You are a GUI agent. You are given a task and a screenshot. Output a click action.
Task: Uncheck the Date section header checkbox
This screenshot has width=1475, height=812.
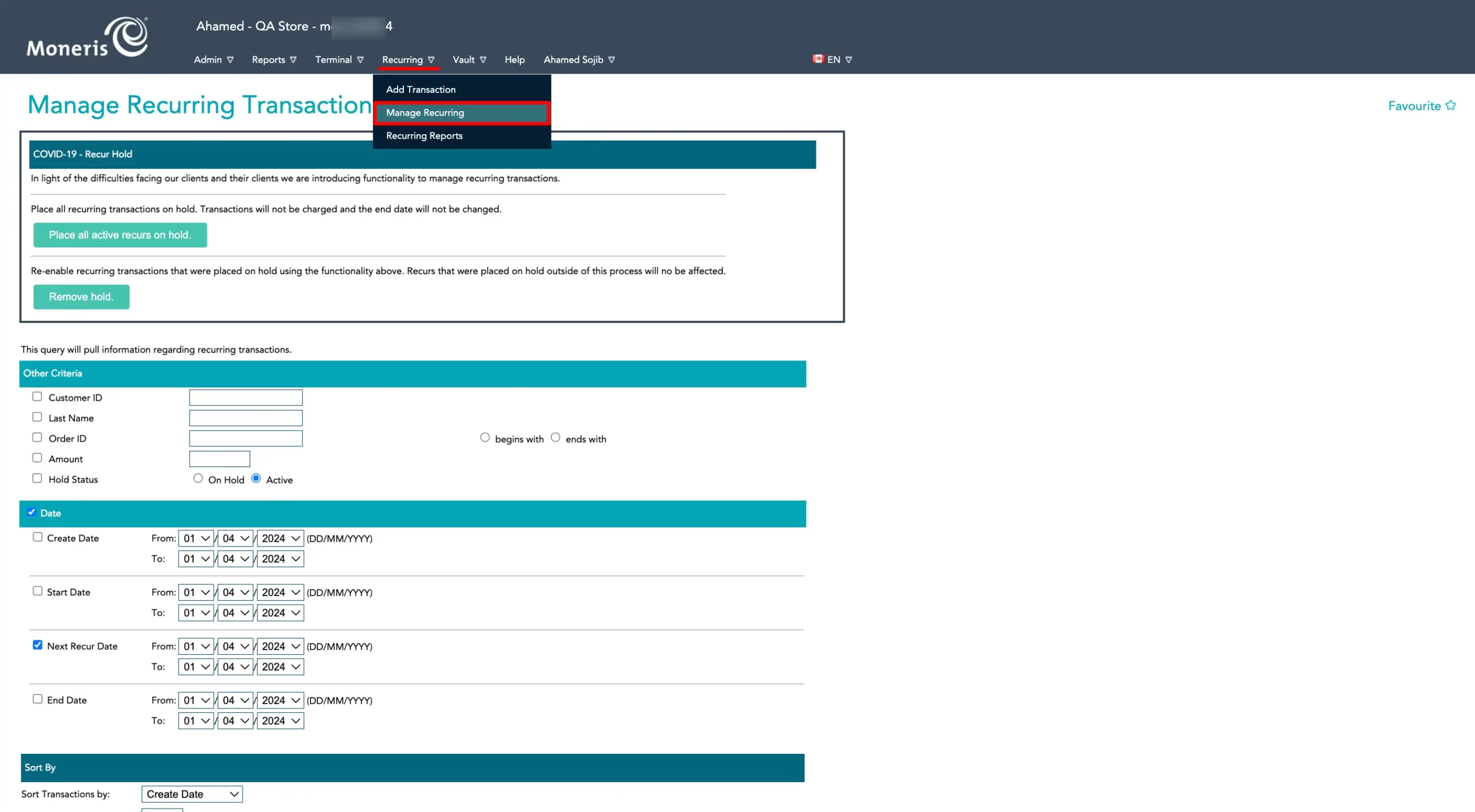coord(32,512)
